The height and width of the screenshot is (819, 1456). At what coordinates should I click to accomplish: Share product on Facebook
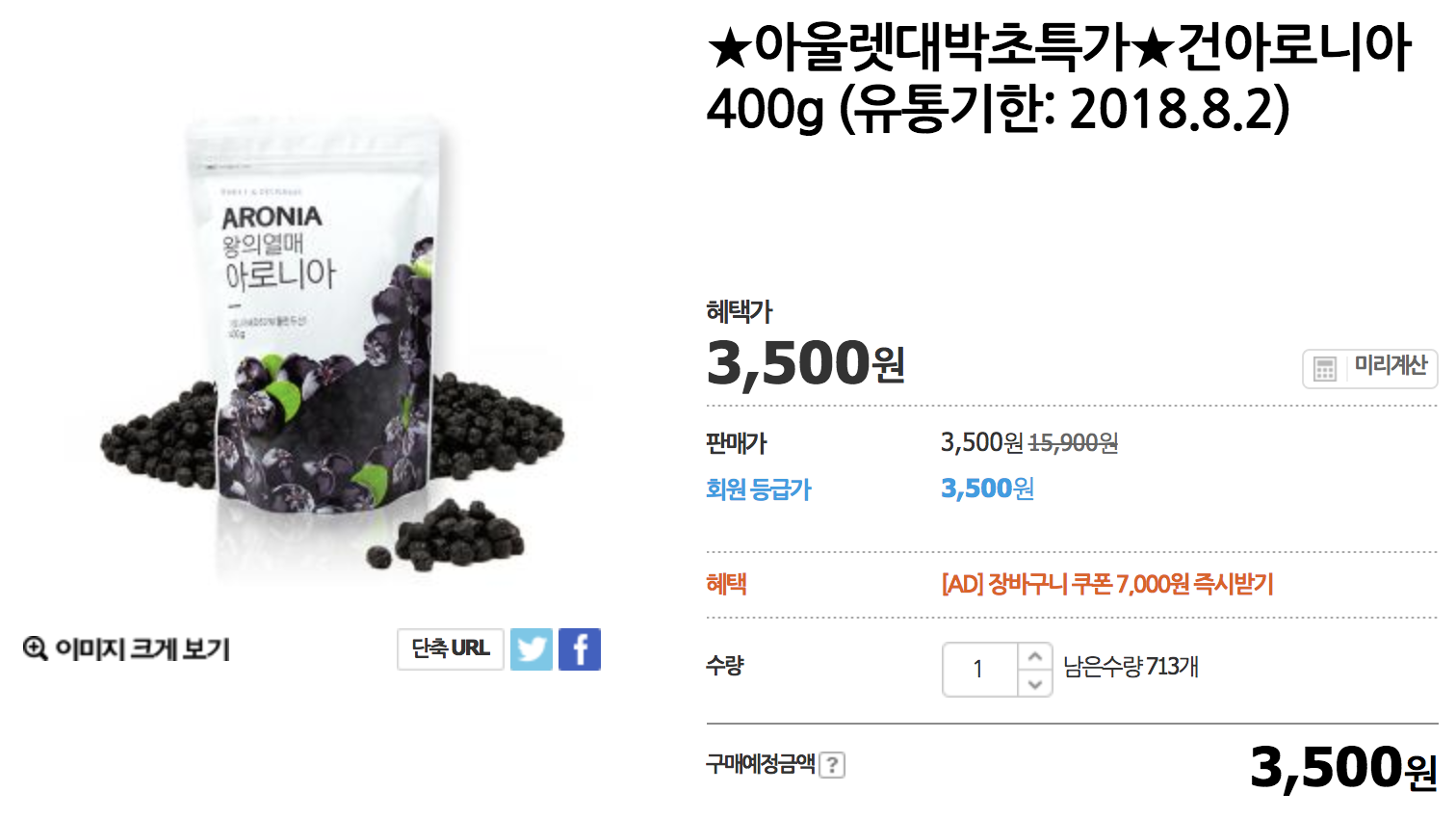pos(580,649)
